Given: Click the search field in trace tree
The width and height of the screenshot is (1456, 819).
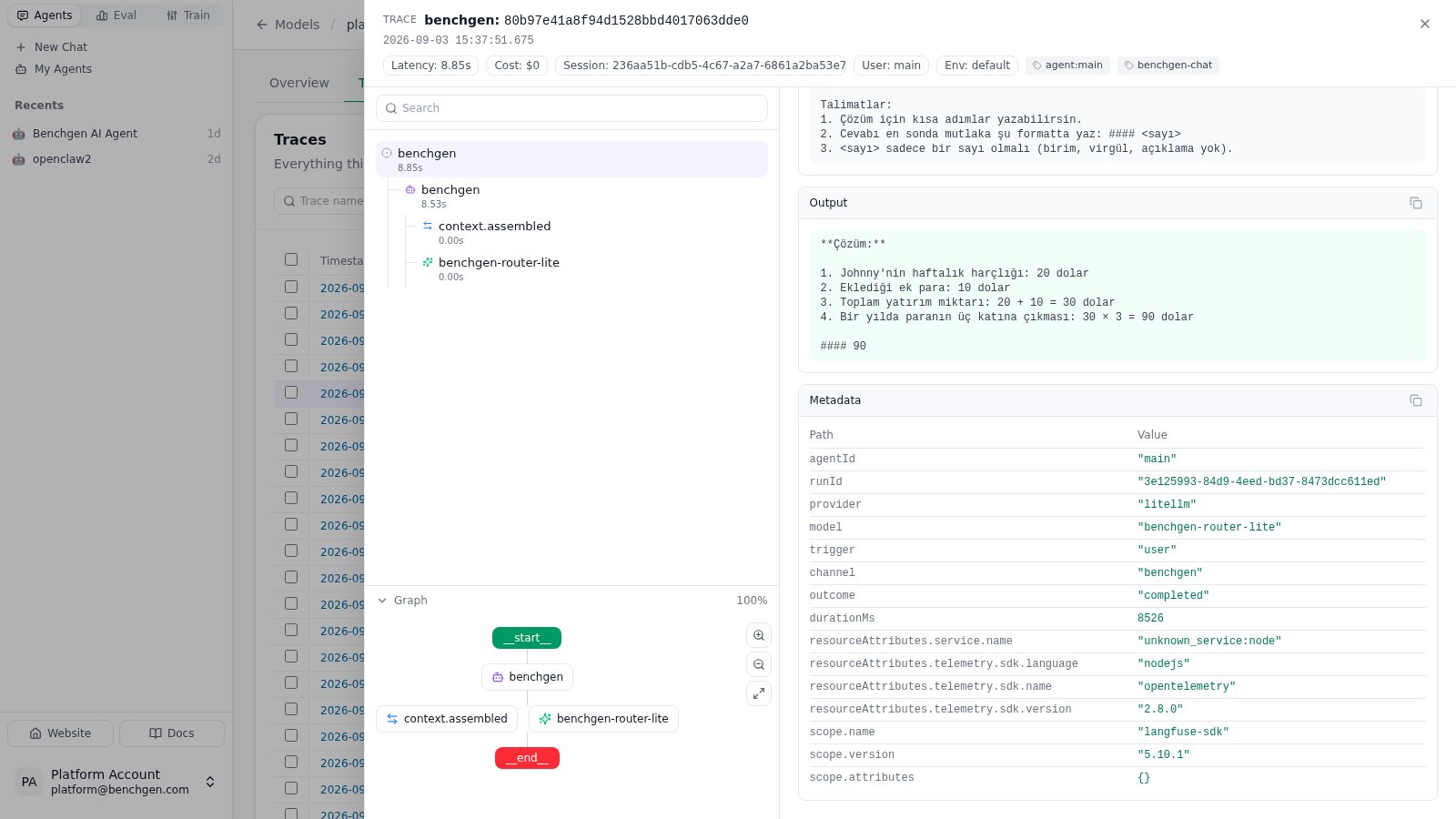Looking at the screenshot, I should coord(571,108).
